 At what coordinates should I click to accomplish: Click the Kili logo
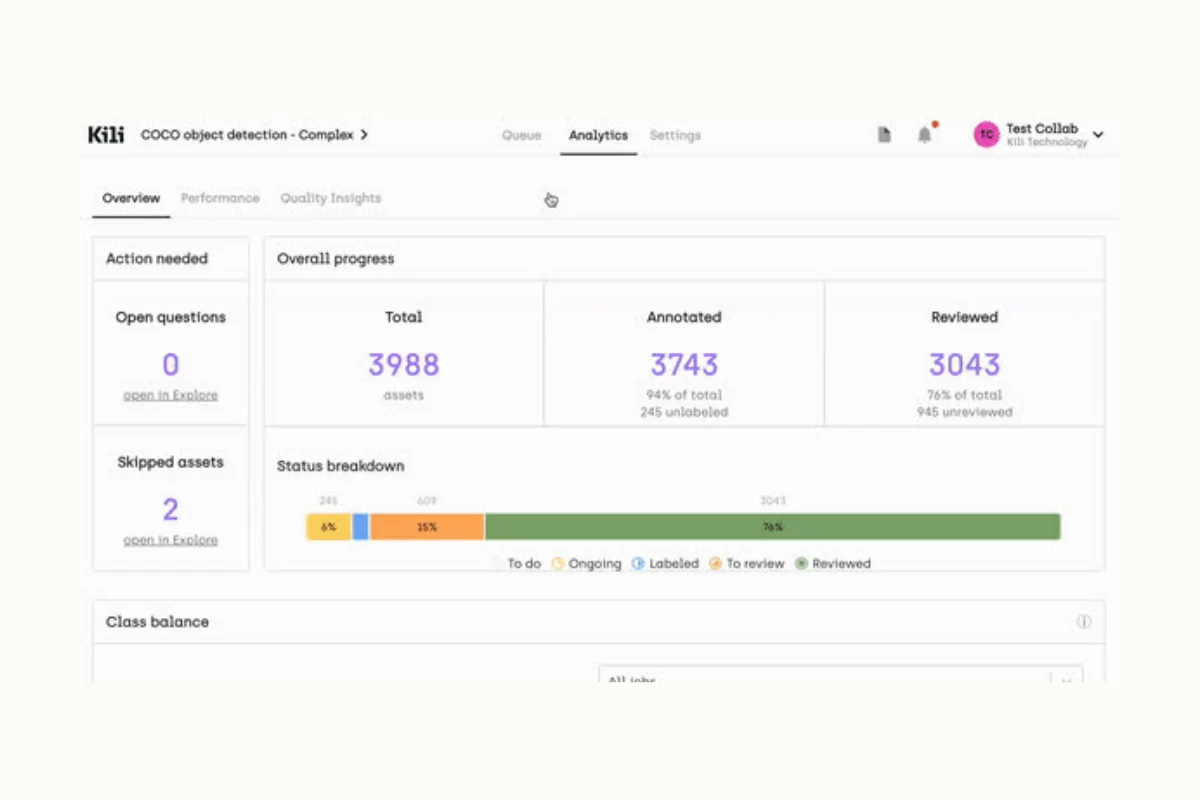pos(106,134)
